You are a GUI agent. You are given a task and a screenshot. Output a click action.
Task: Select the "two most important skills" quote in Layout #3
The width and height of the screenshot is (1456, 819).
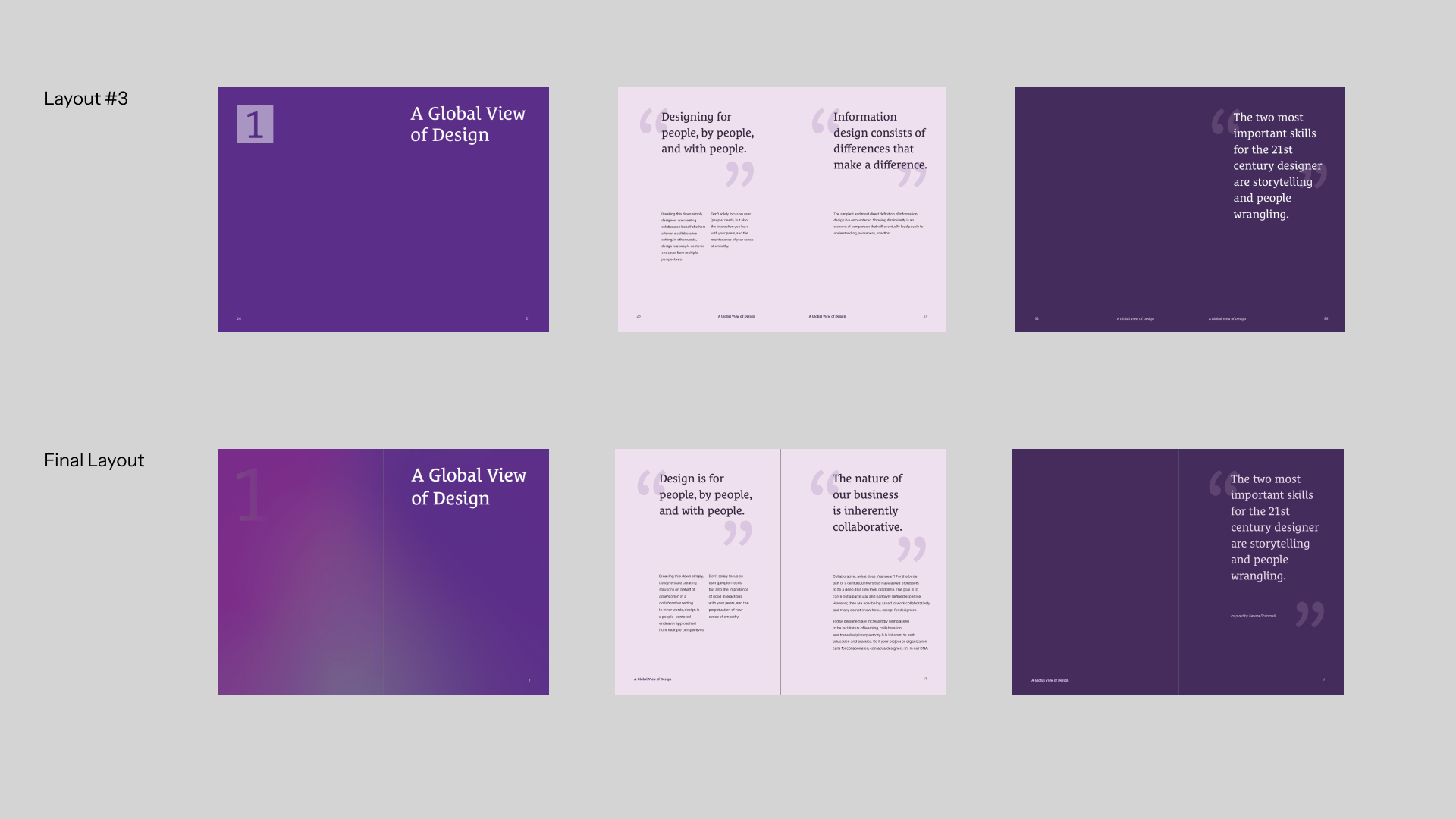(x=1277, y=165)
